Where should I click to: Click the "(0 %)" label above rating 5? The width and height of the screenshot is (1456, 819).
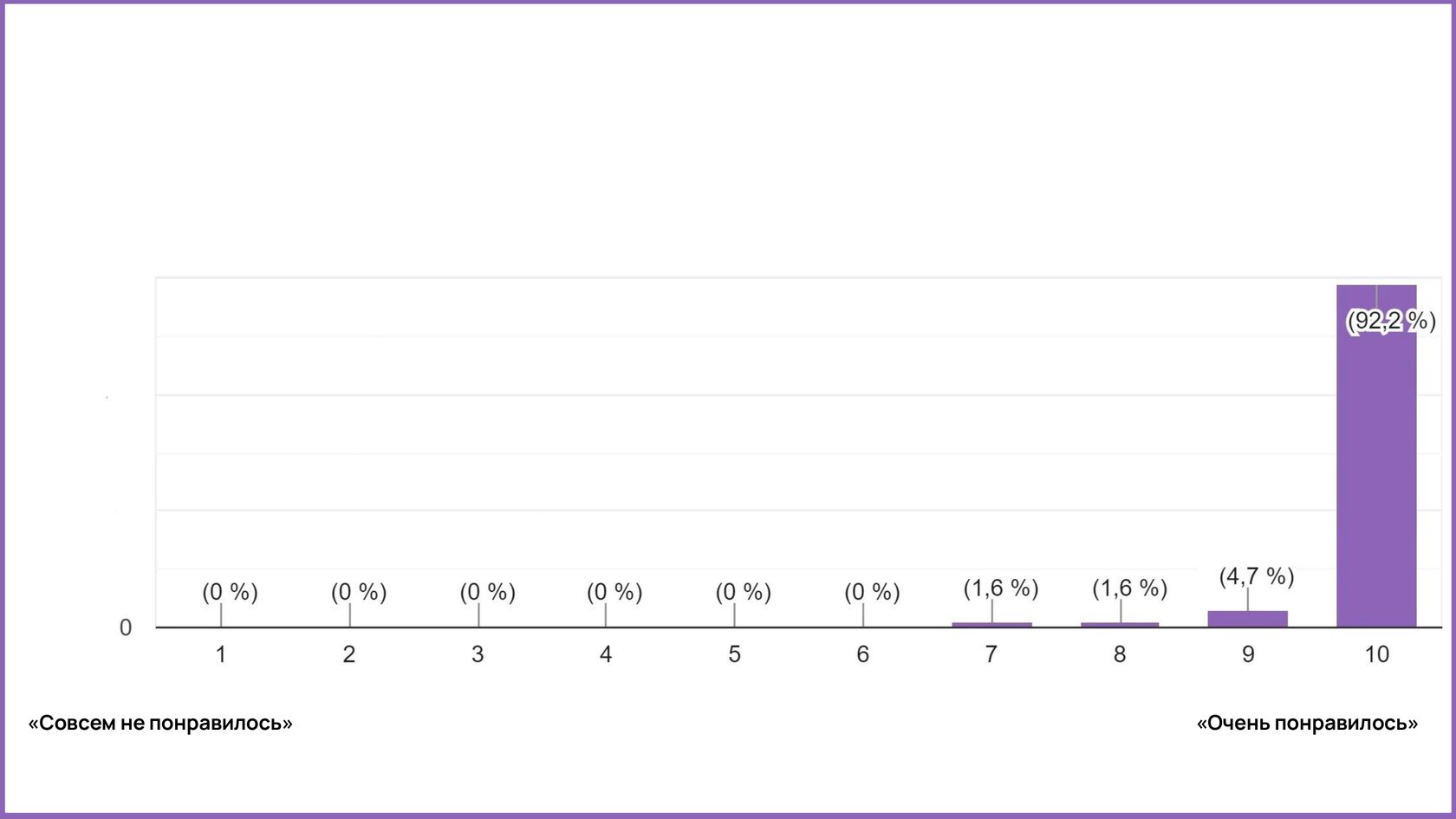tap(743, 592)
